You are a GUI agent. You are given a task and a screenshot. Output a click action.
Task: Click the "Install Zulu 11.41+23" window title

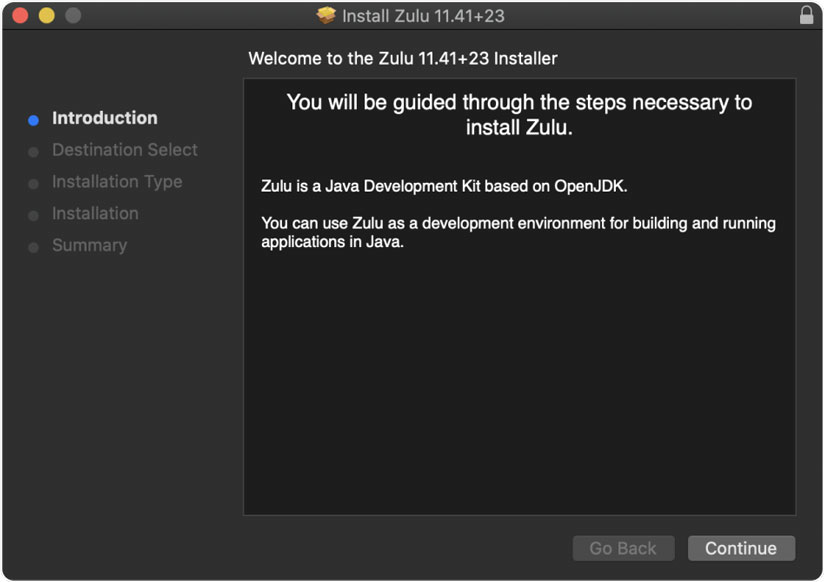(x=423, y=16)
